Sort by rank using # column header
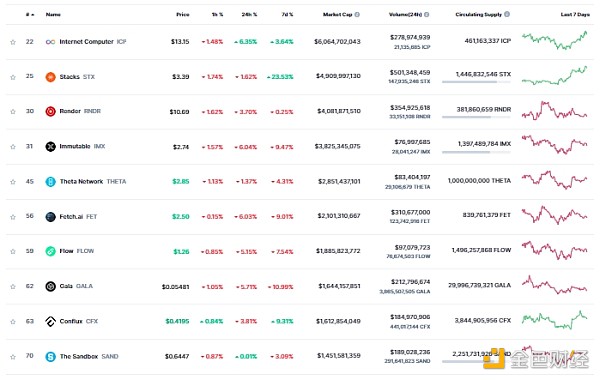The width and height of the screenshot is (600, 380). coord(30,15)
